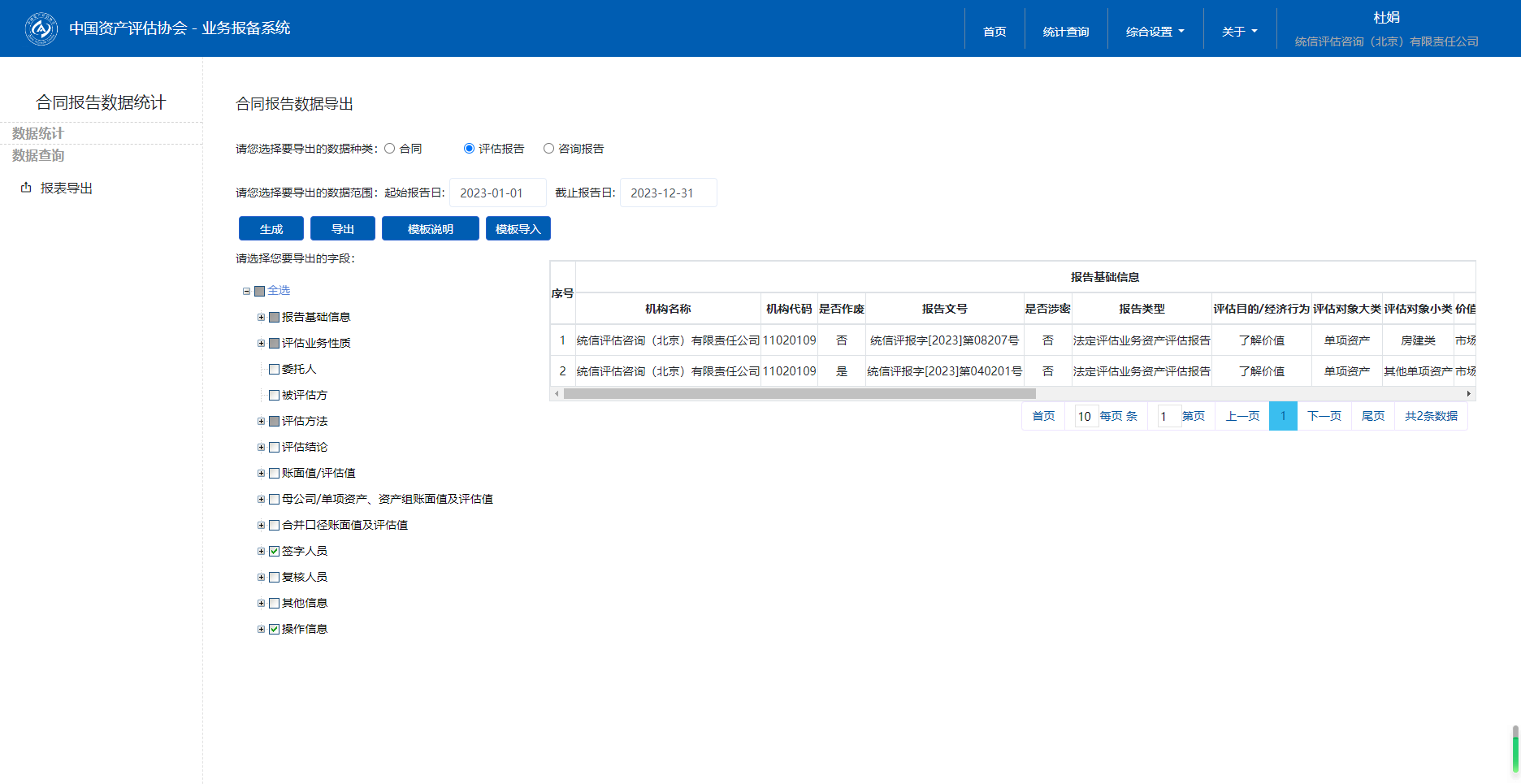The height and width of the screenshot is (784, 1521).
Task: Uncheck the 签字人员 checkbox
Action: point(275,552)
